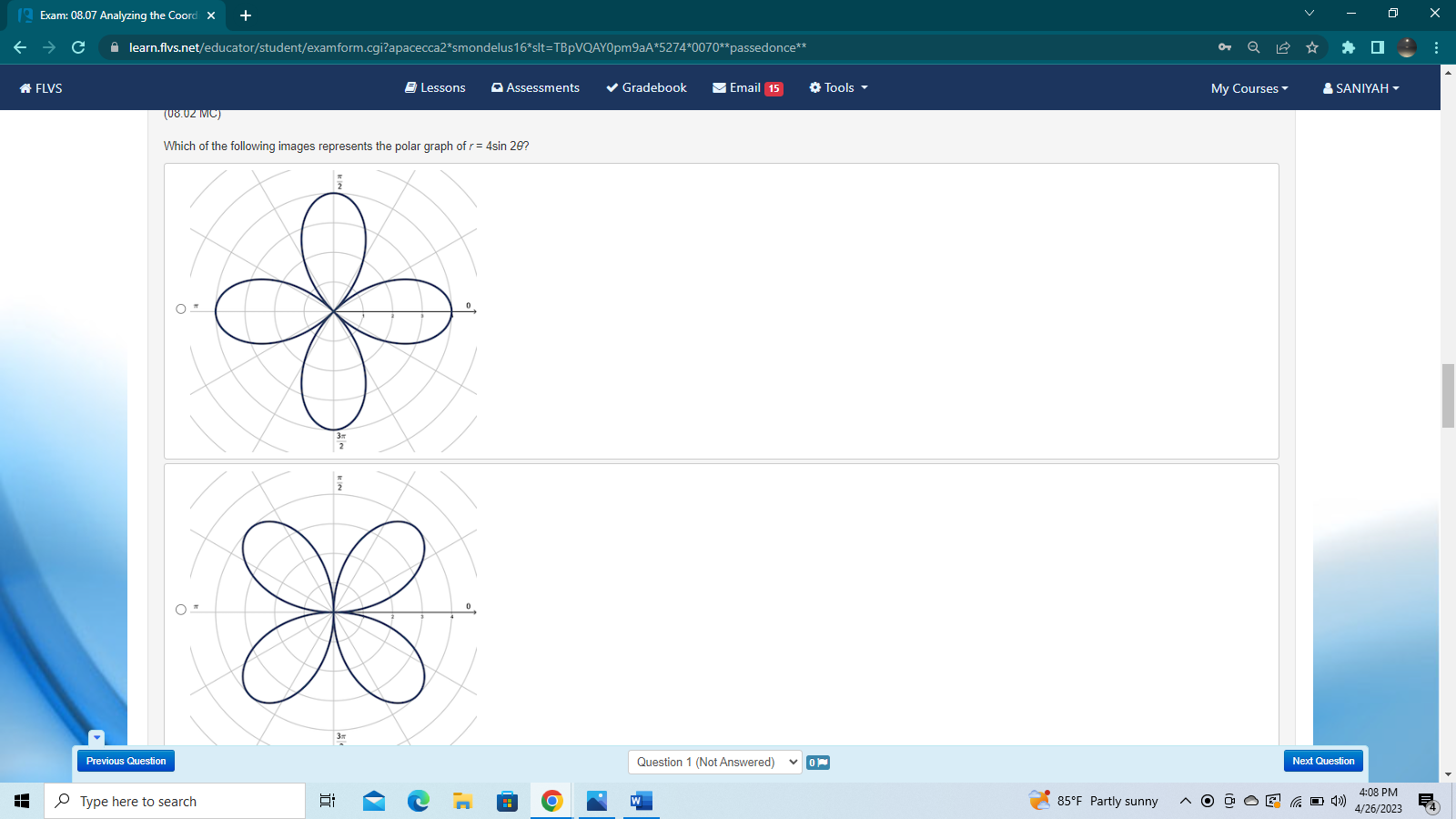The image size is (1456, 819).
Task: Collapse the footer with the small arrow tab
Action: (96, 737)
